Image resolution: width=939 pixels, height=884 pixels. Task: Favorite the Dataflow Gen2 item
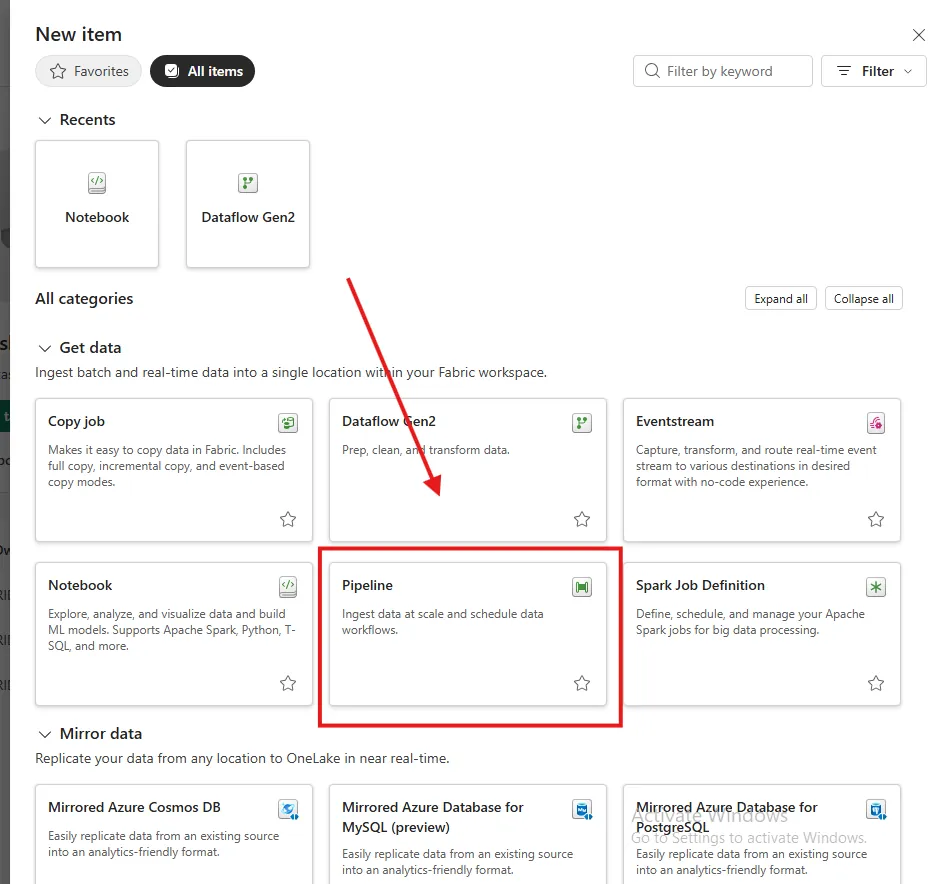pyautogui.click(x=582, y=519)
